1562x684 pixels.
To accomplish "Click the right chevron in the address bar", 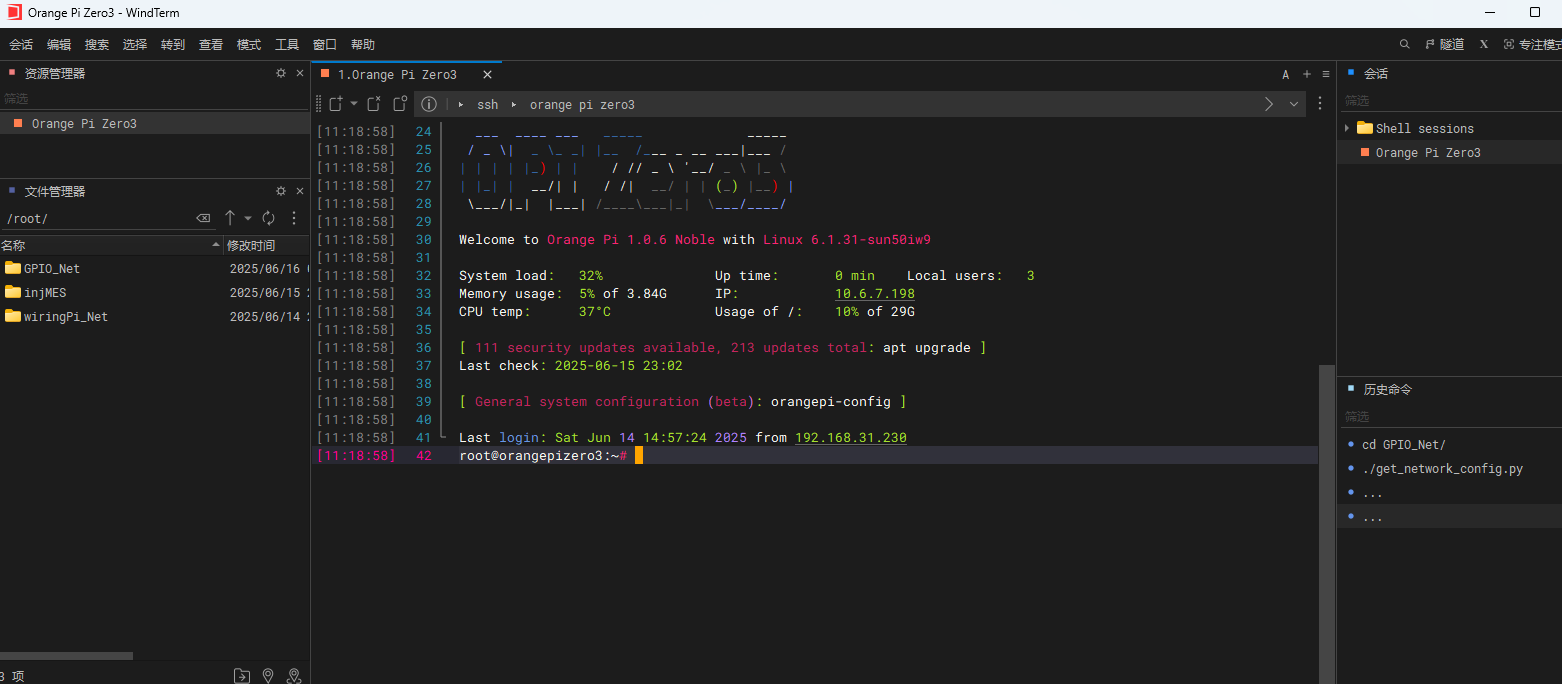I will click(1269, 104).
